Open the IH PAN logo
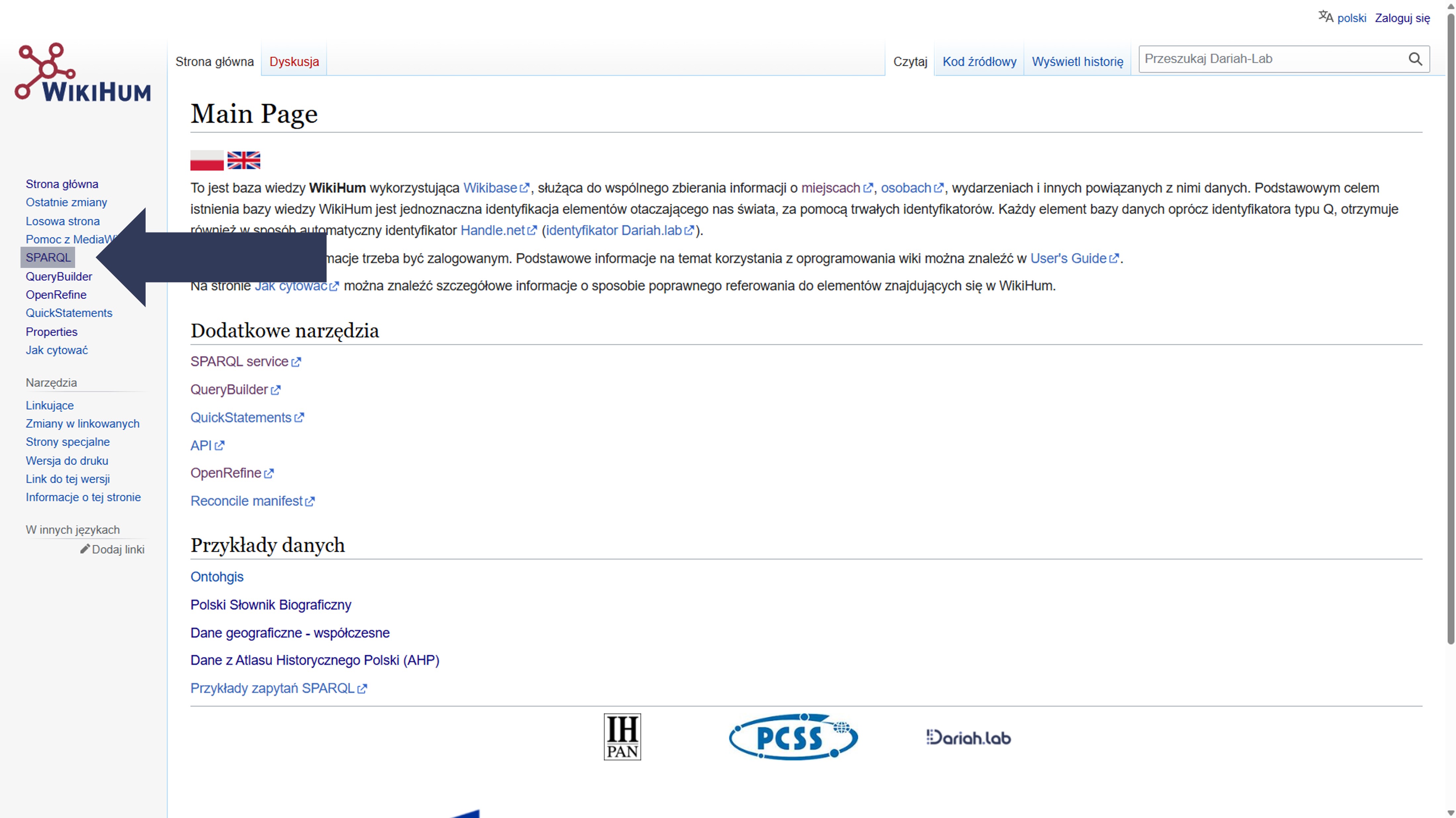 tap(622, 737)
